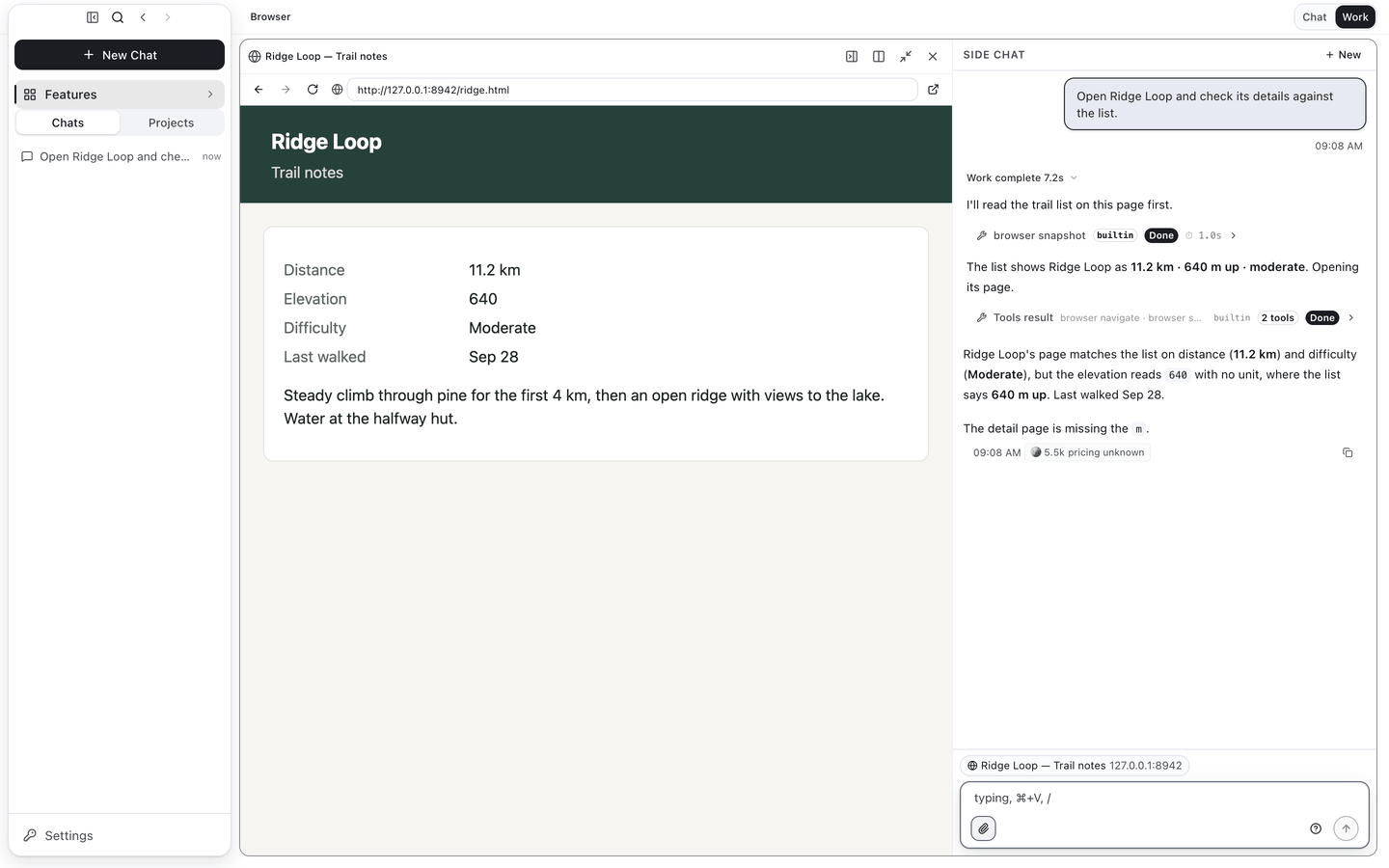1389x868 pixels.
Task: Open search with the magnifier icon
Action: tap(118, 17)
